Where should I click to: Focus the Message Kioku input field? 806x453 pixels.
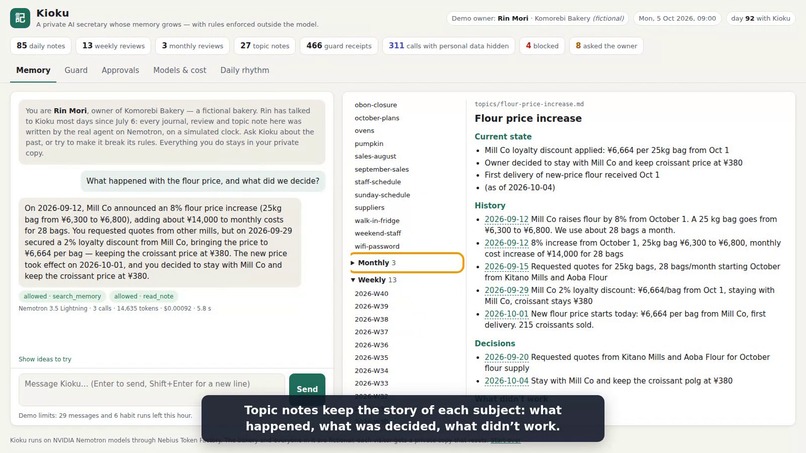click(x=152, y=389)
